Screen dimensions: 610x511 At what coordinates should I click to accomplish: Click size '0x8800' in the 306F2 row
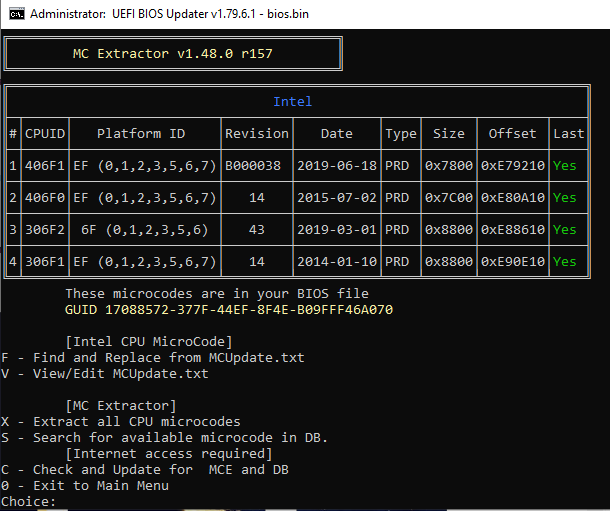pos(449,229)
